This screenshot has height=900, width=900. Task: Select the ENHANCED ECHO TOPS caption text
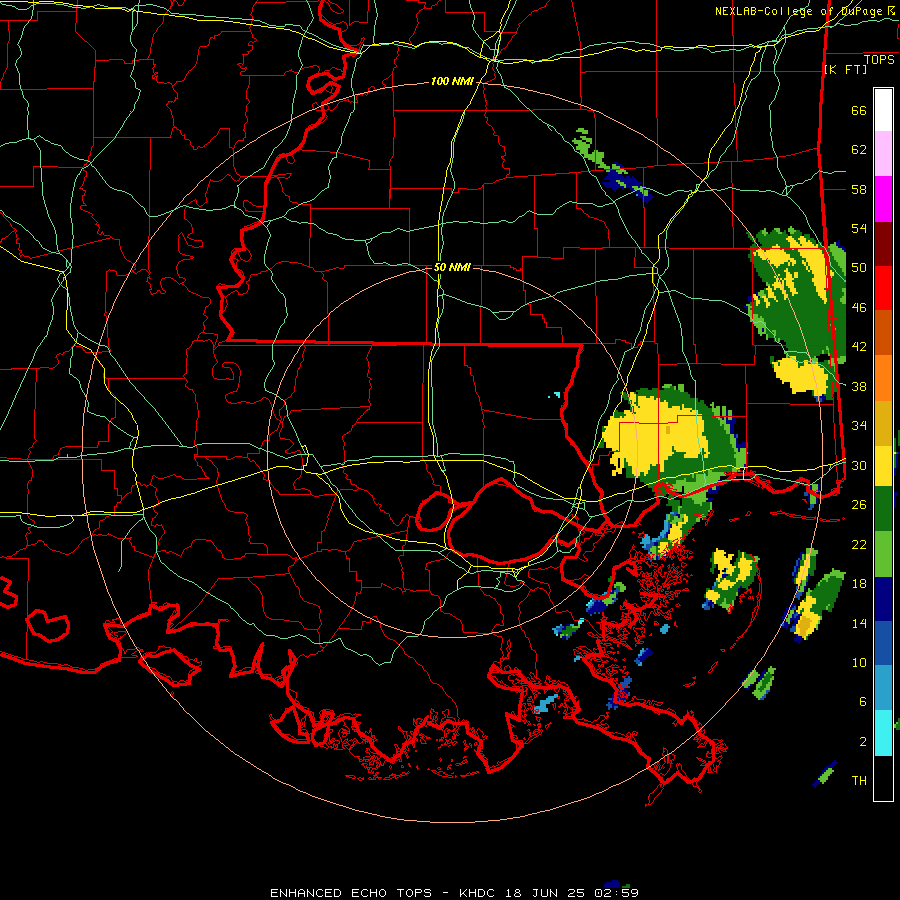[351, 893]
